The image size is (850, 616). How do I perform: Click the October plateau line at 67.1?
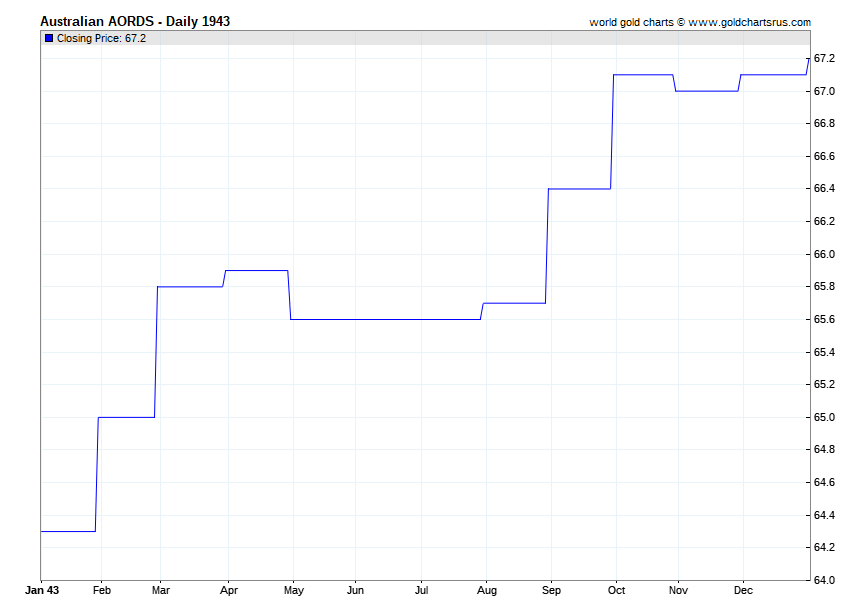tap(643, 75)
